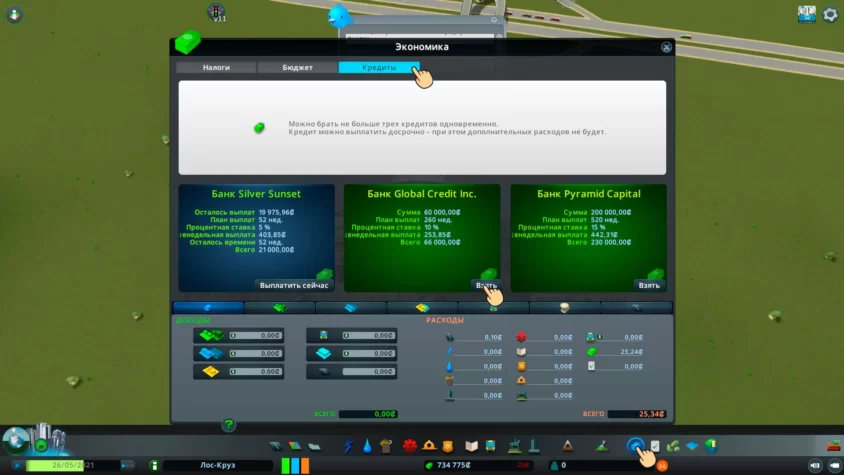
Task: Click the healthcare expense red cross icon
Action: point(521,337)
